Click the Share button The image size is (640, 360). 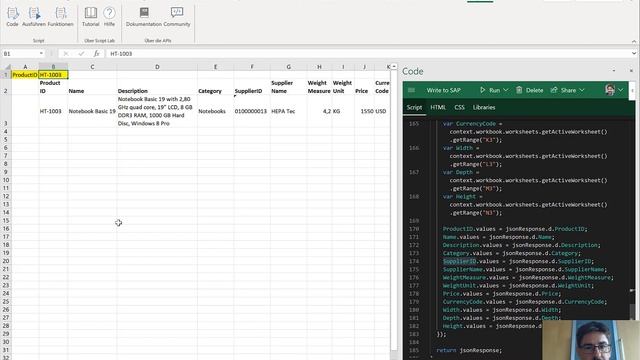564,90
